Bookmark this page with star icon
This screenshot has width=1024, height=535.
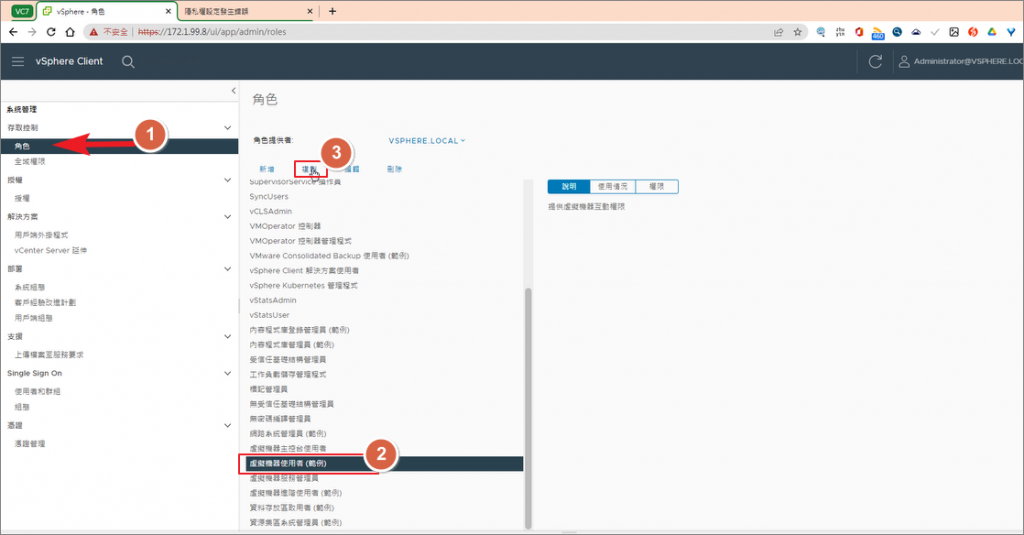click(x=797, y=31)
